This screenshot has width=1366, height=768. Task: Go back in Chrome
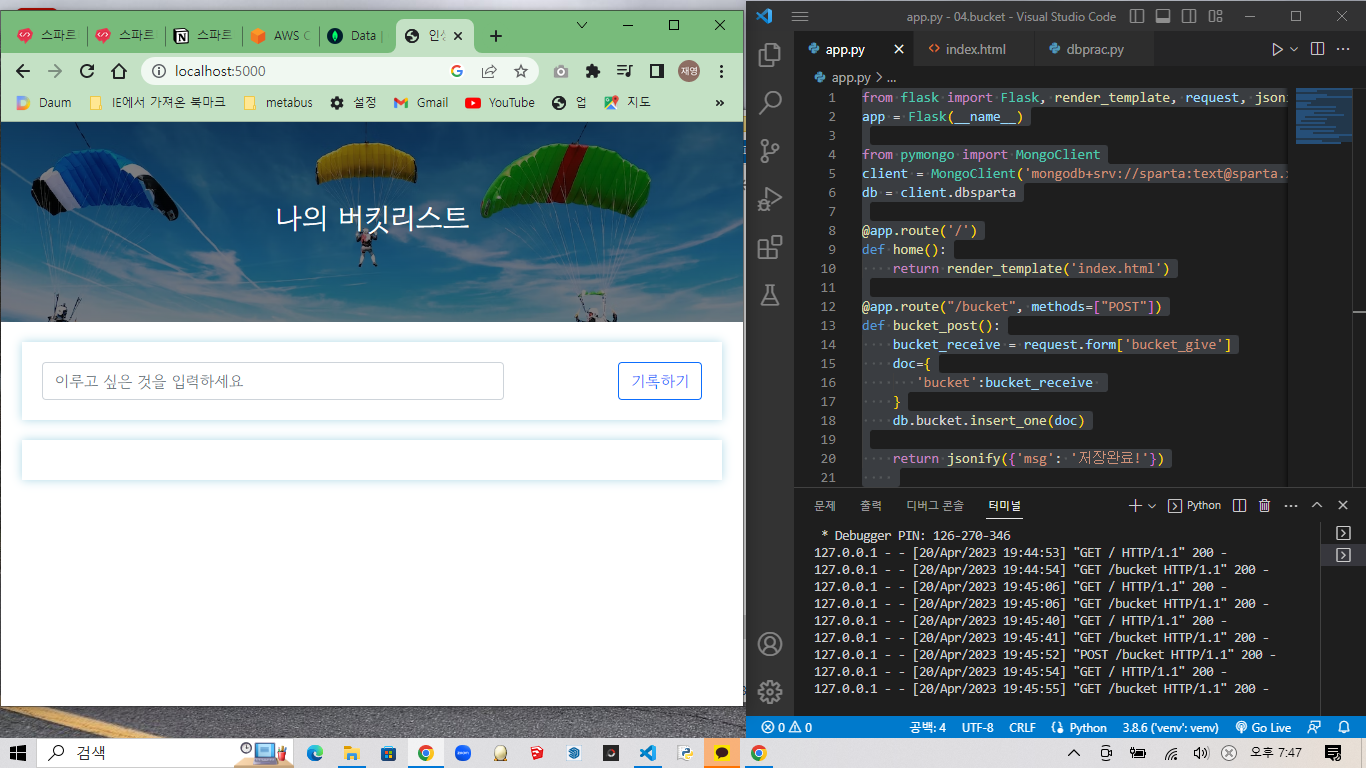coord(23,71)
